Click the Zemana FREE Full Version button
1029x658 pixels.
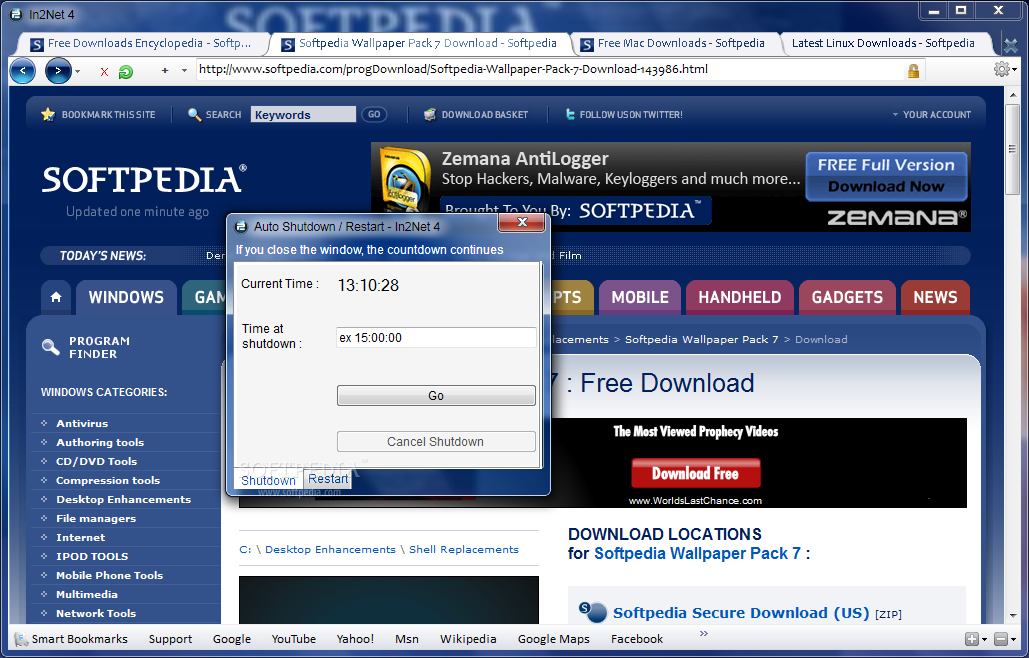click(886, 176)
